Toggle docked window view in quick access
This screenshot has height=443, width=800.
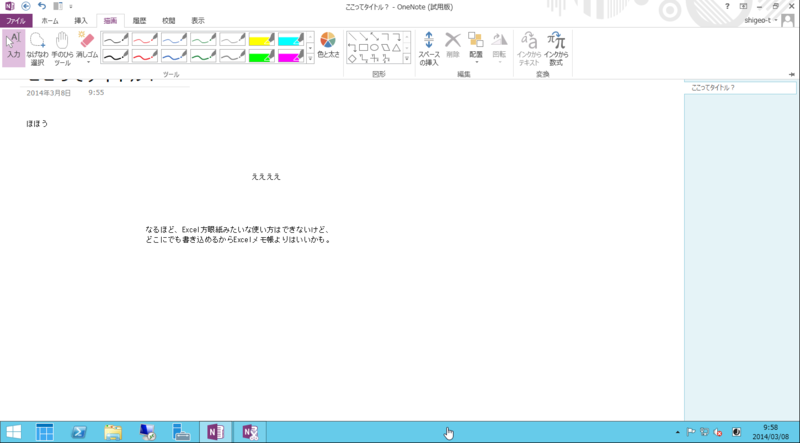[58, 6]
